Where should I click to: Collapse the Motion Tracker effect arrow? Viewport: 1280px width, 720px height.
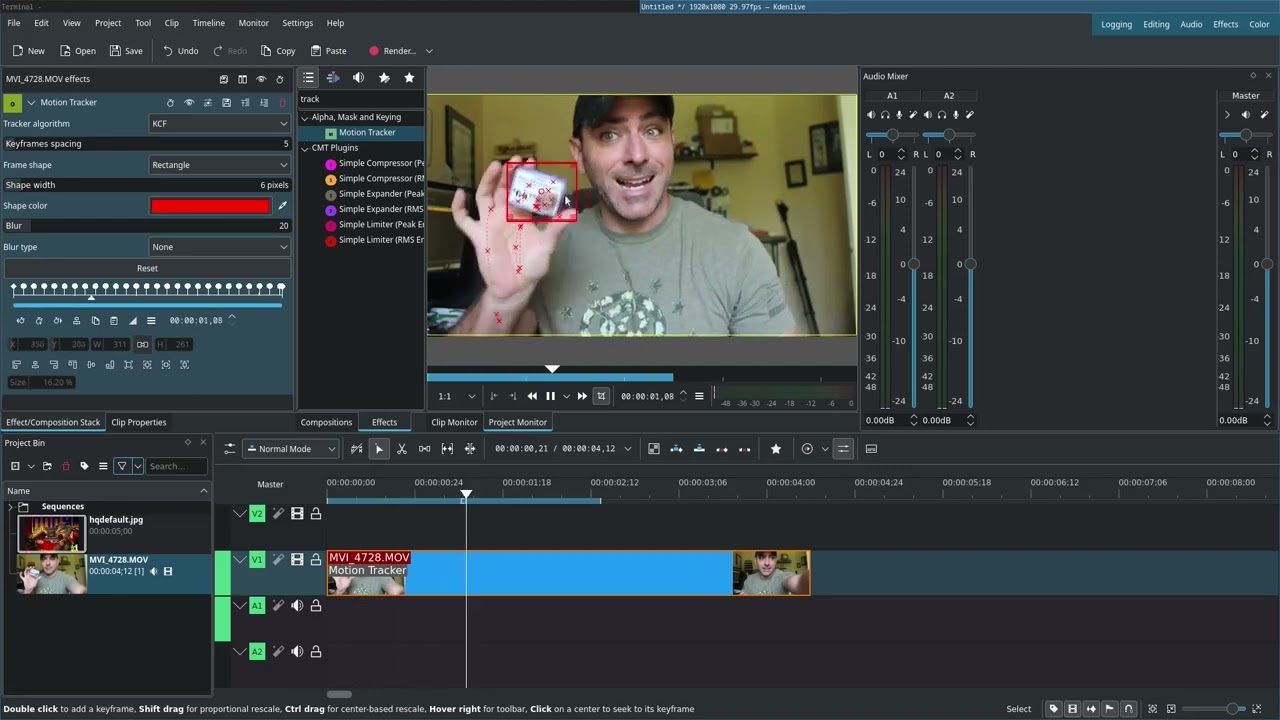31,103
